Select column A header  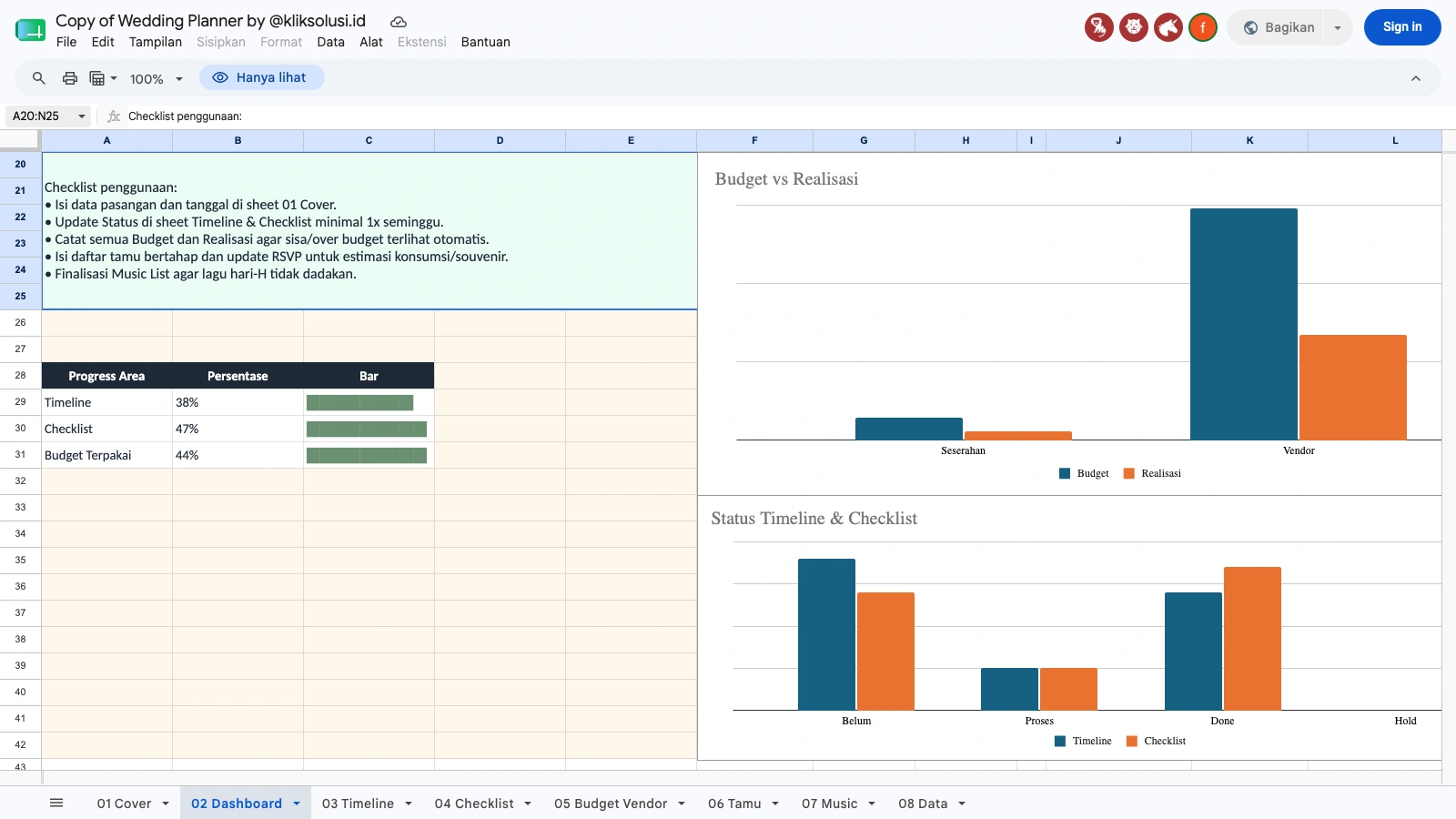pos(107,140)
